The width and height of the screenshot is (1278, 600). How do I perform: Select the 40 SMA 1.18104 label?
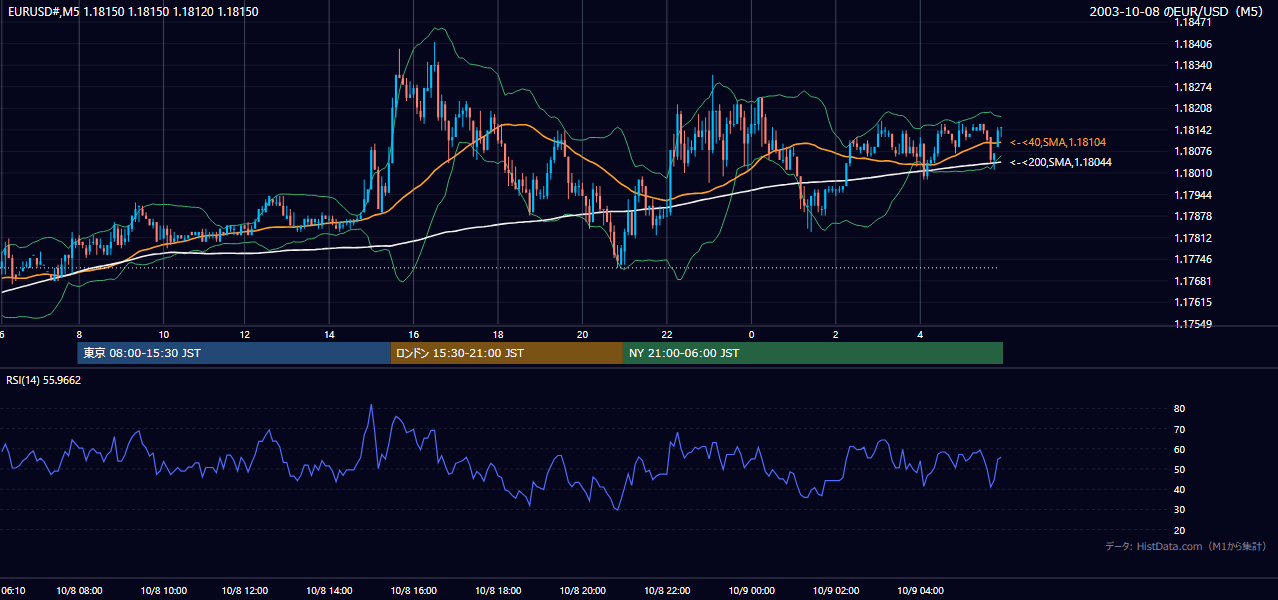click(1057, 143)
